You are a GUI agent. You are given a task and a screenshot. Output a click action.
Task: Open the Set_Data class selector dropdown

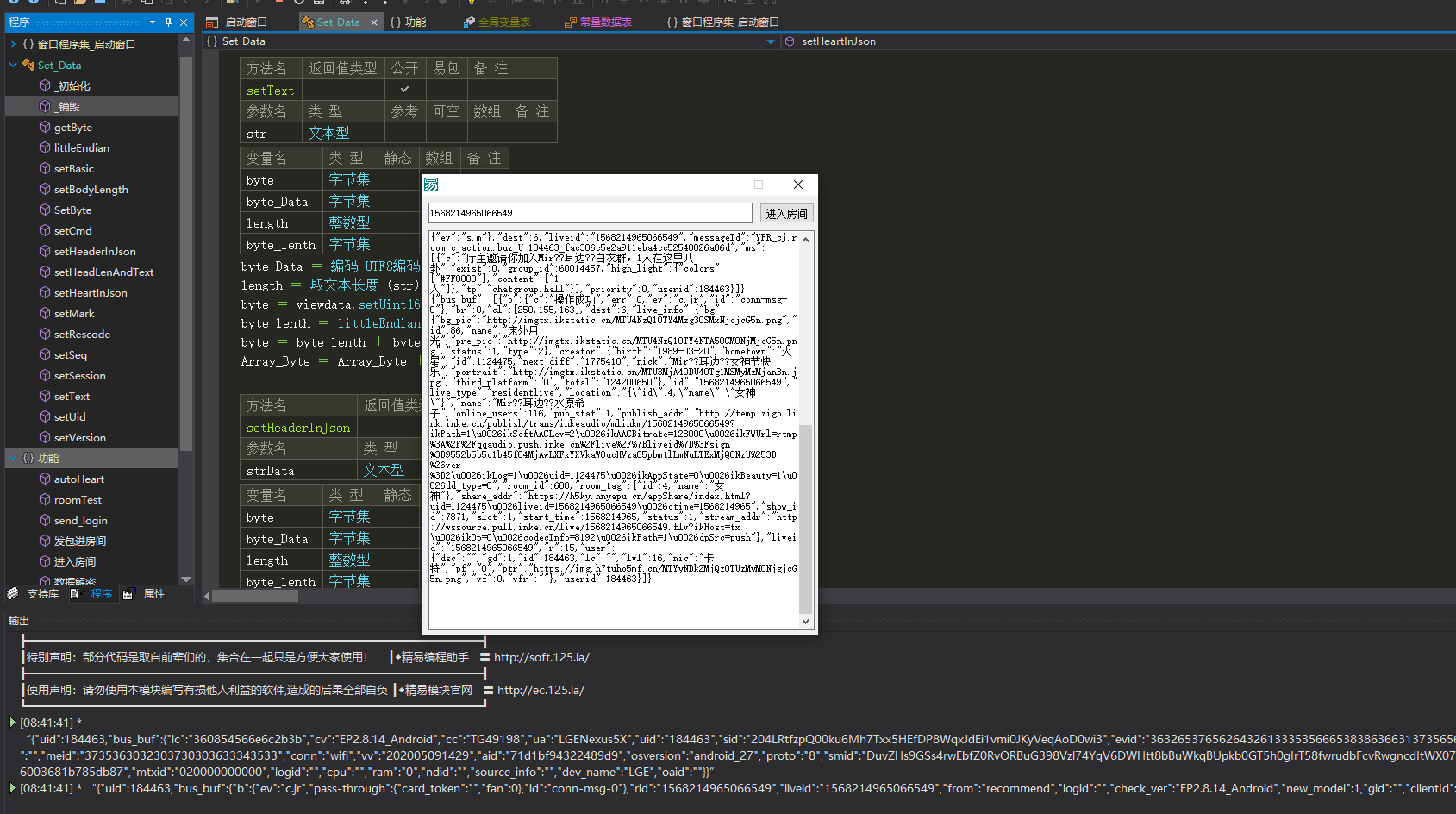[x=771, y=41]
